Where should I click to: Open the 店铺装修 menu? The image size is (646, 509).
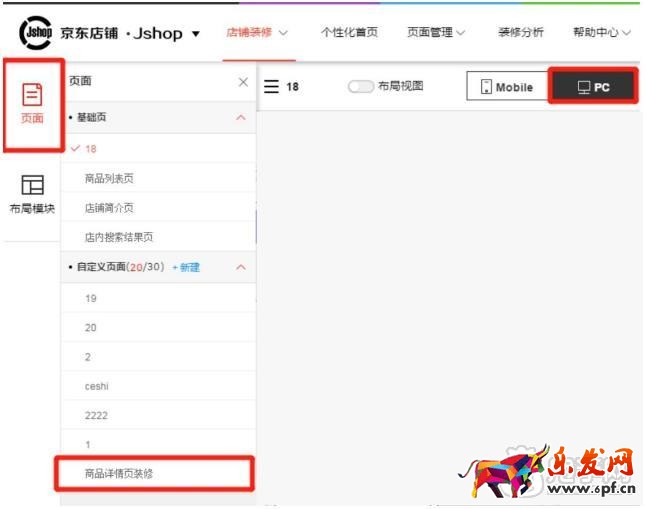[257, 32]
